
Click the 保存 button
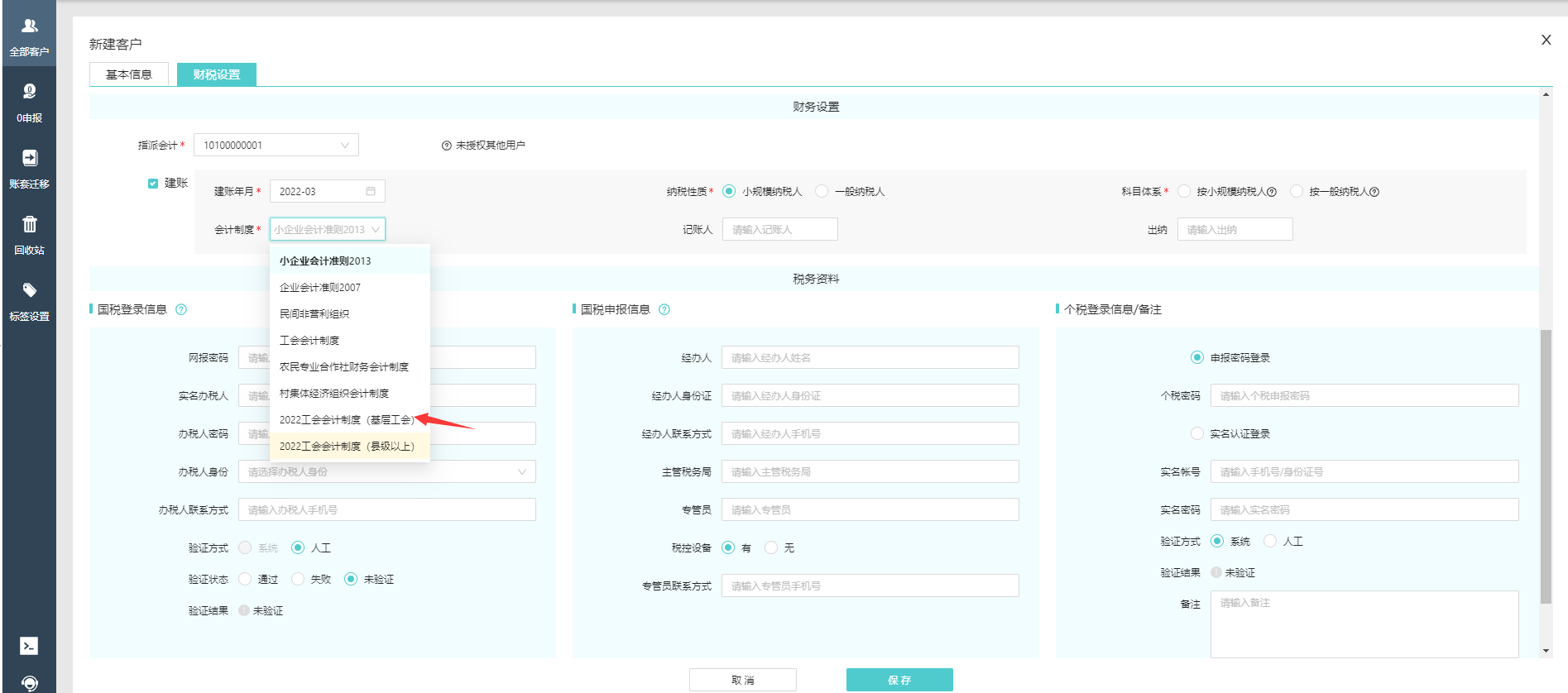click(899, 680)
